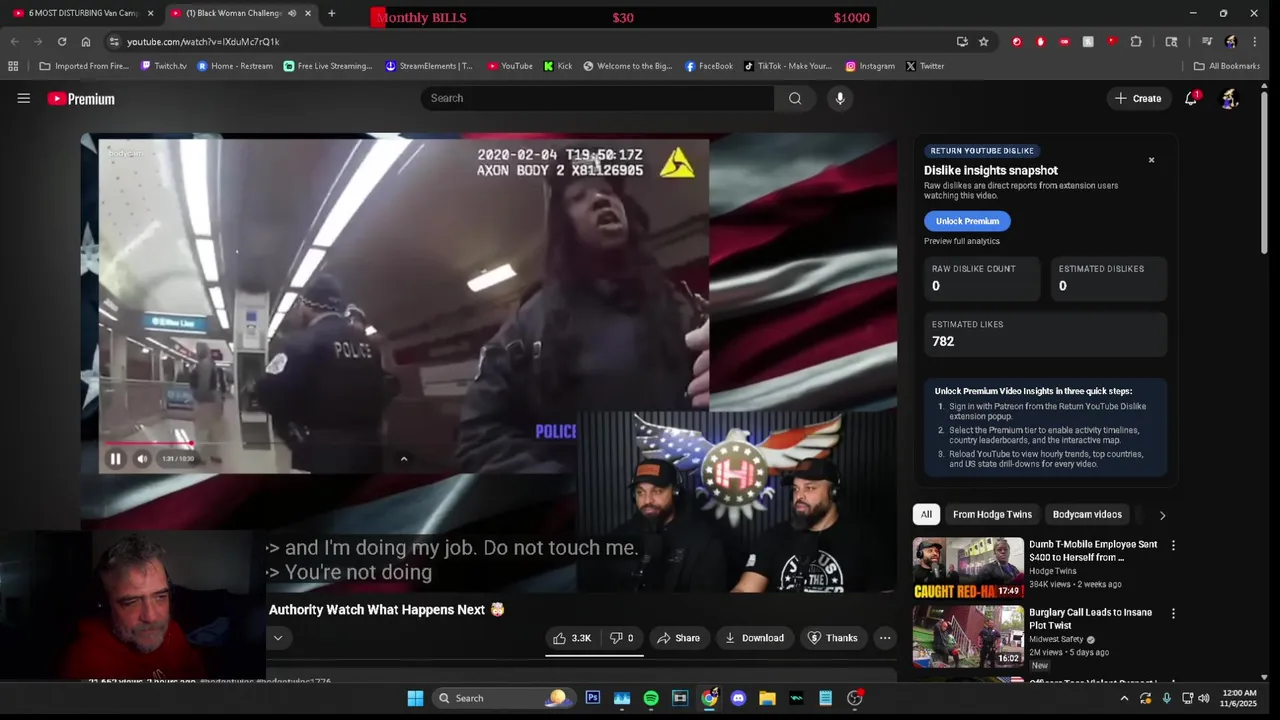Open more actions three-dot under video
Image resolution: width=1280 pixels, height=720 pixels.
[x=885, y=638]
